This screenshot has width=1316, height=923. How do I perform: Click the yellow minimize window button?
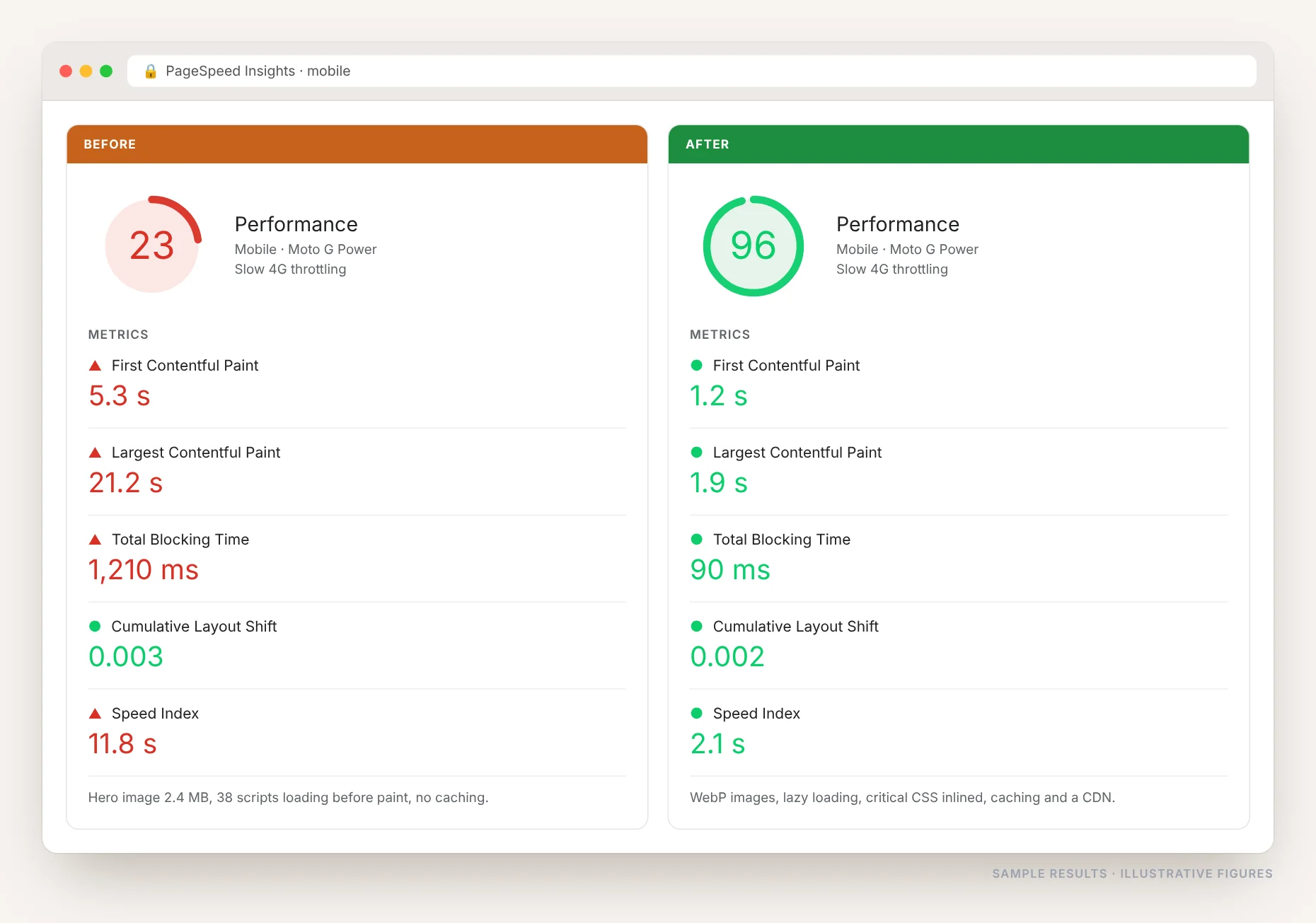86,71
